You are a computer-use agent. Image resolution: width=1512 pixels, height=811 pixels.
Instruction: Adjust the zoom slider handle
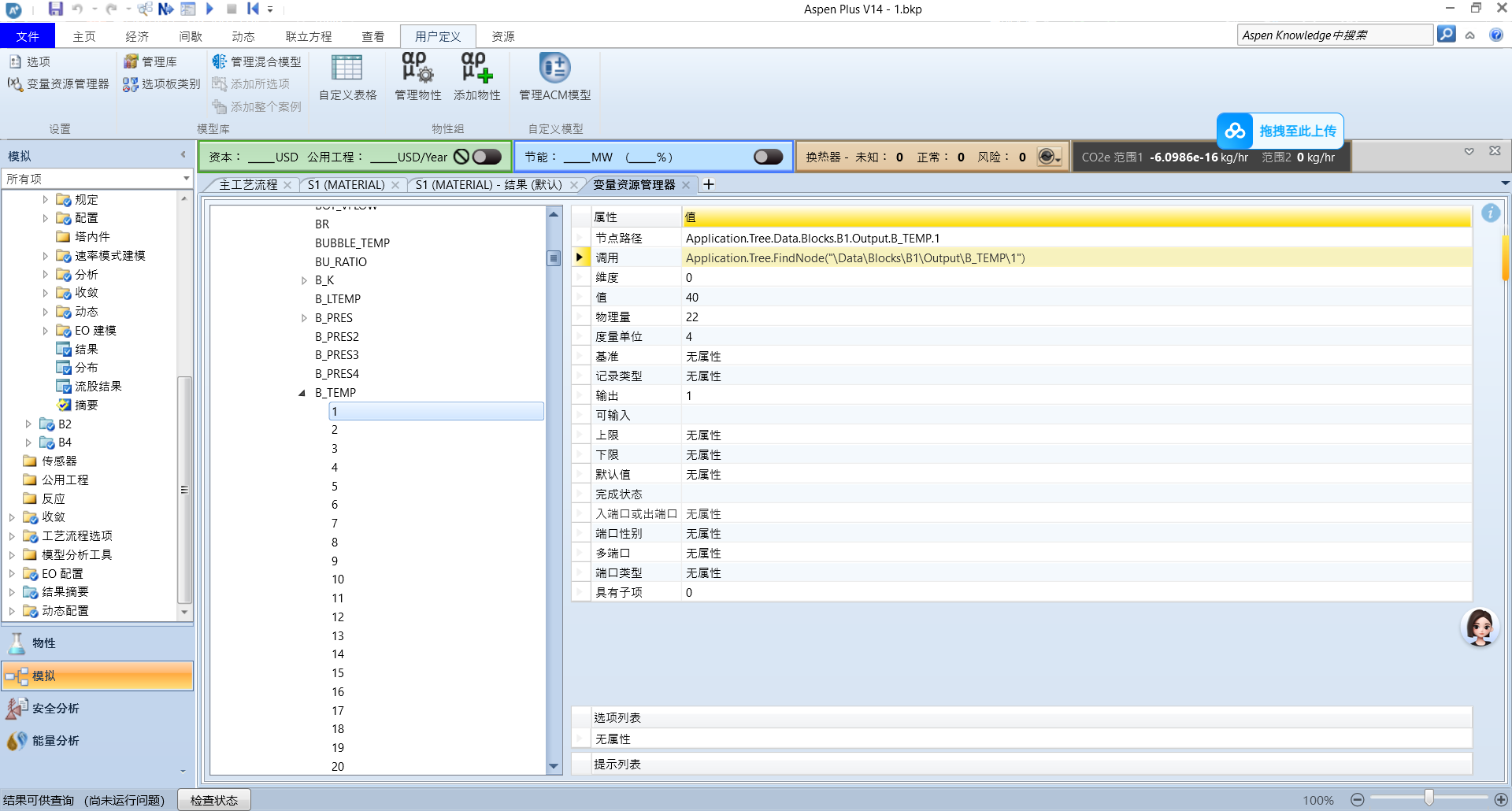[1429, 798]
